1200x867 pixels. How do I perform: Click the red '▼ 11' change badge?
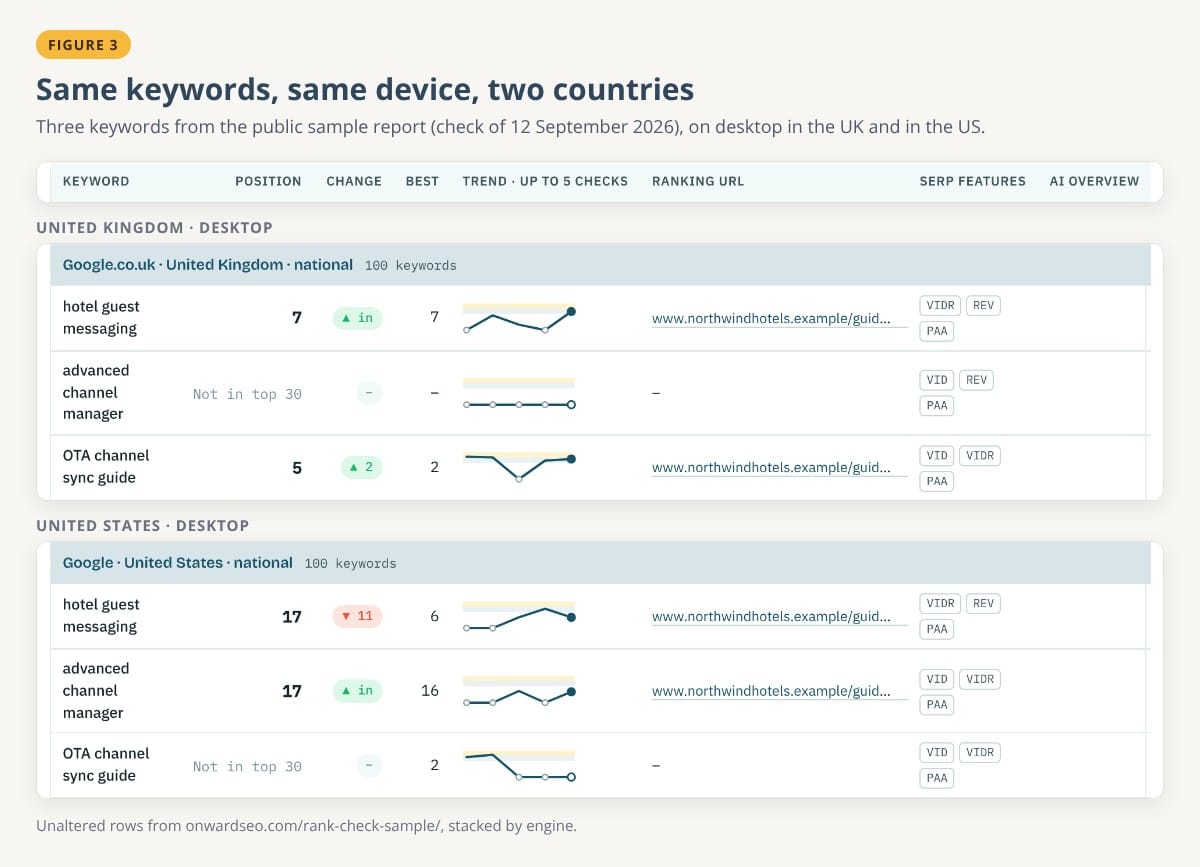point(358,616)
